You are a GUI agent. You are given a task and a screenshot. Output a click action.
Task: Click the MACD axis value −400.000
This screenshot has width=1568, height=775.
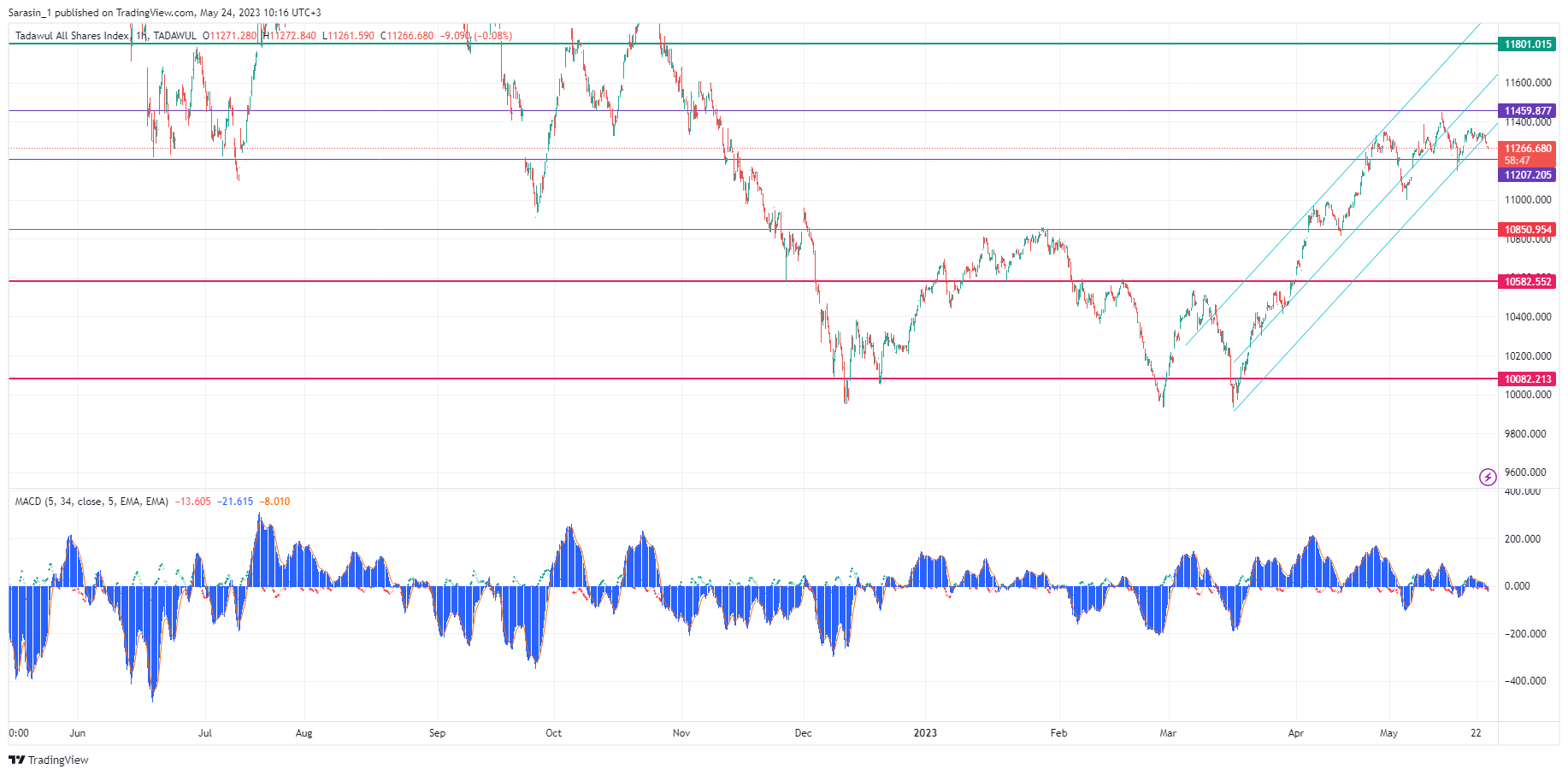[1525, 681]
